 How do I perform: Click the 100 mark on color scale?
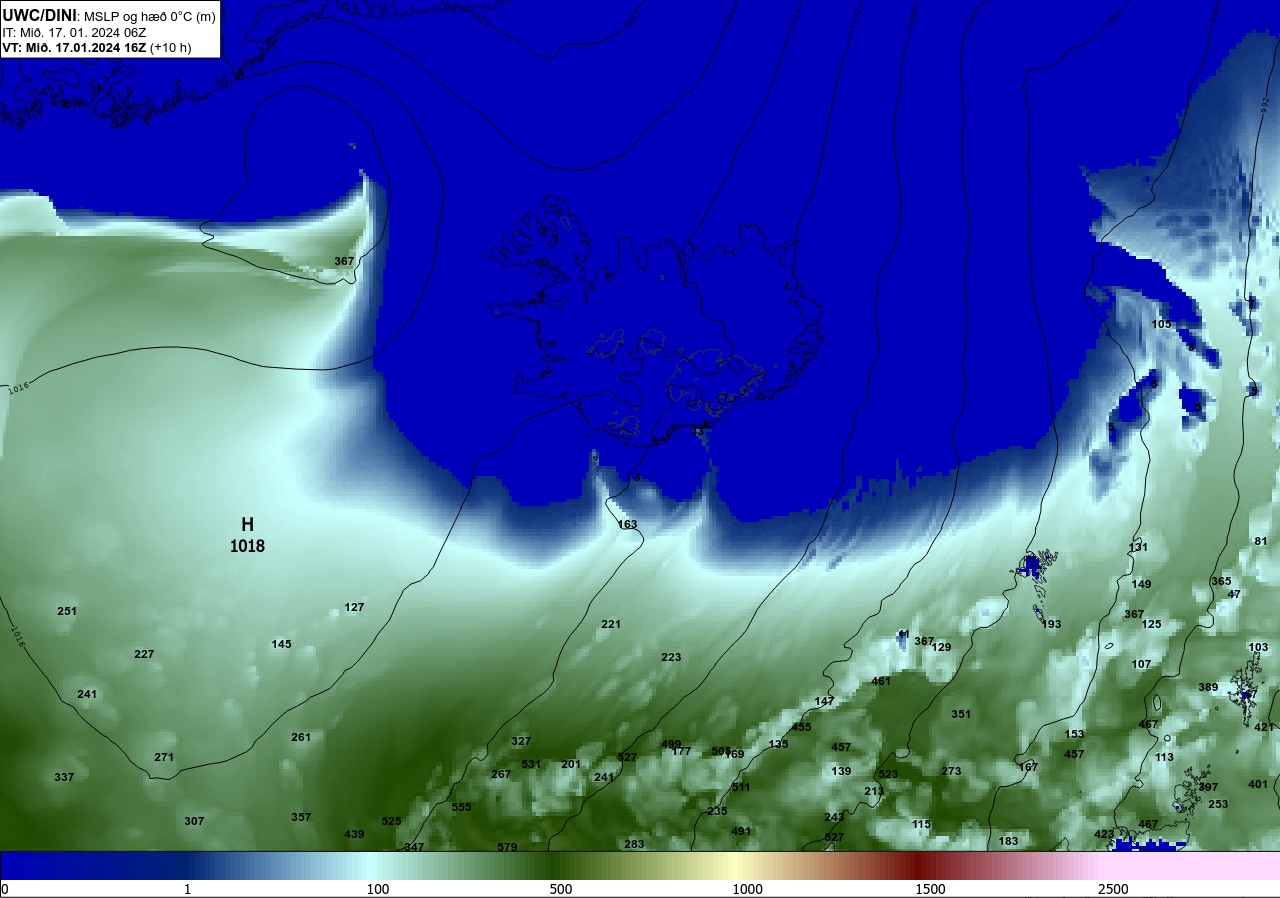pos(377,889)
